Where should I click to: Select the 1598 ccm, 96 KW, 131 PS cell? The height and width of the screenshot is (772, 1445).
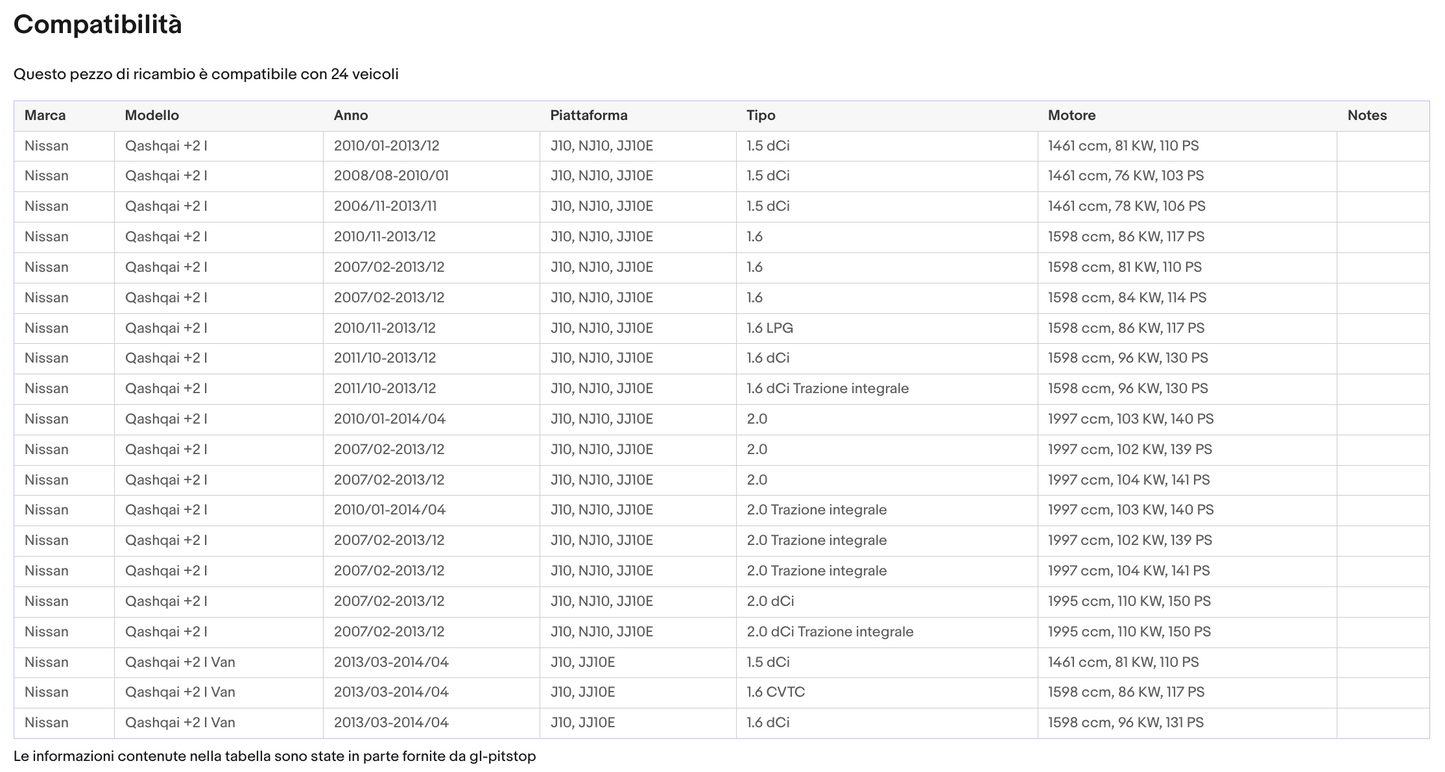coord(1126,722)
